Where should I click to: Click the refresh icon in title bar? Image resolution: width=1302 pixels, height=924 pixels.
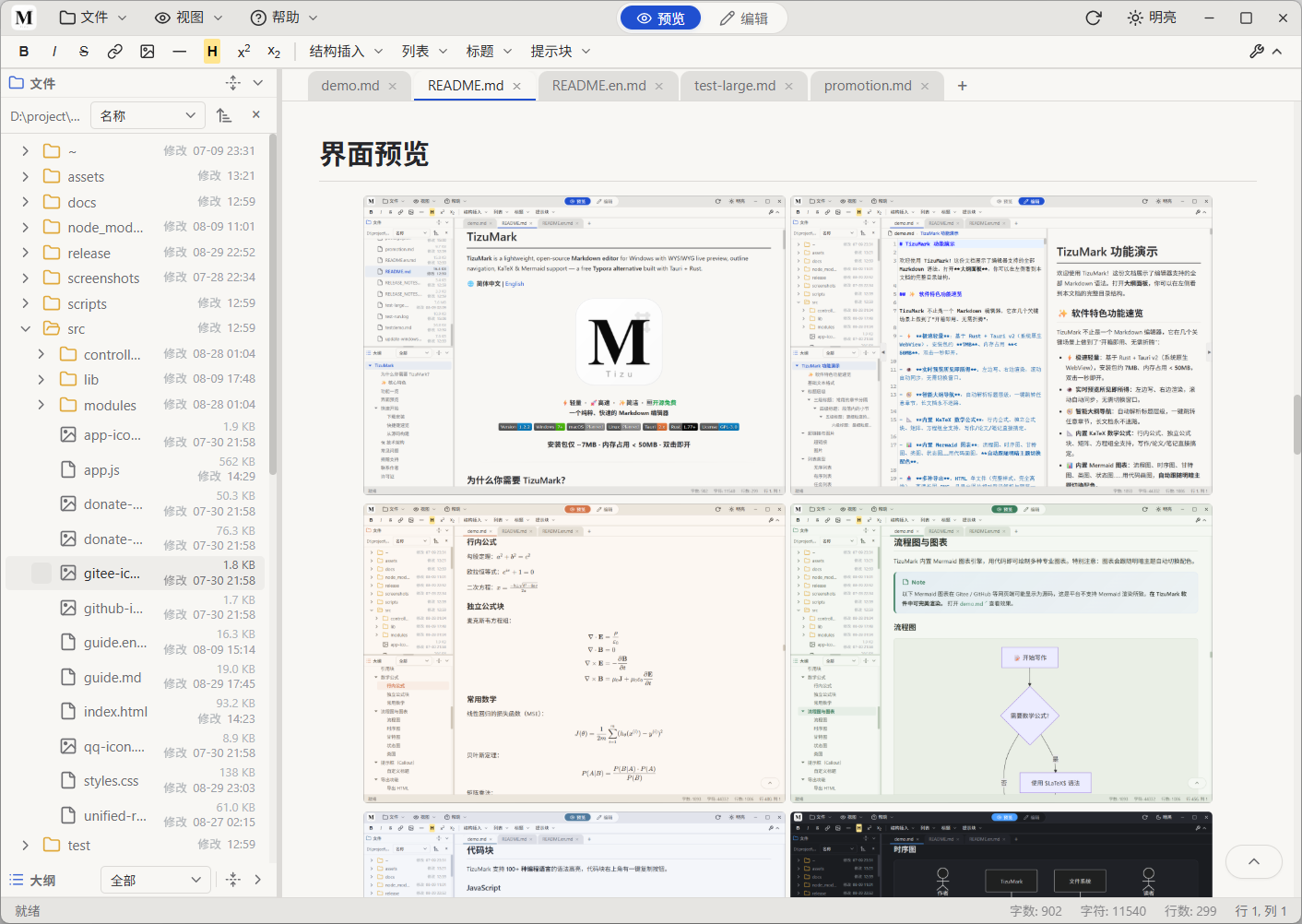1094,18
